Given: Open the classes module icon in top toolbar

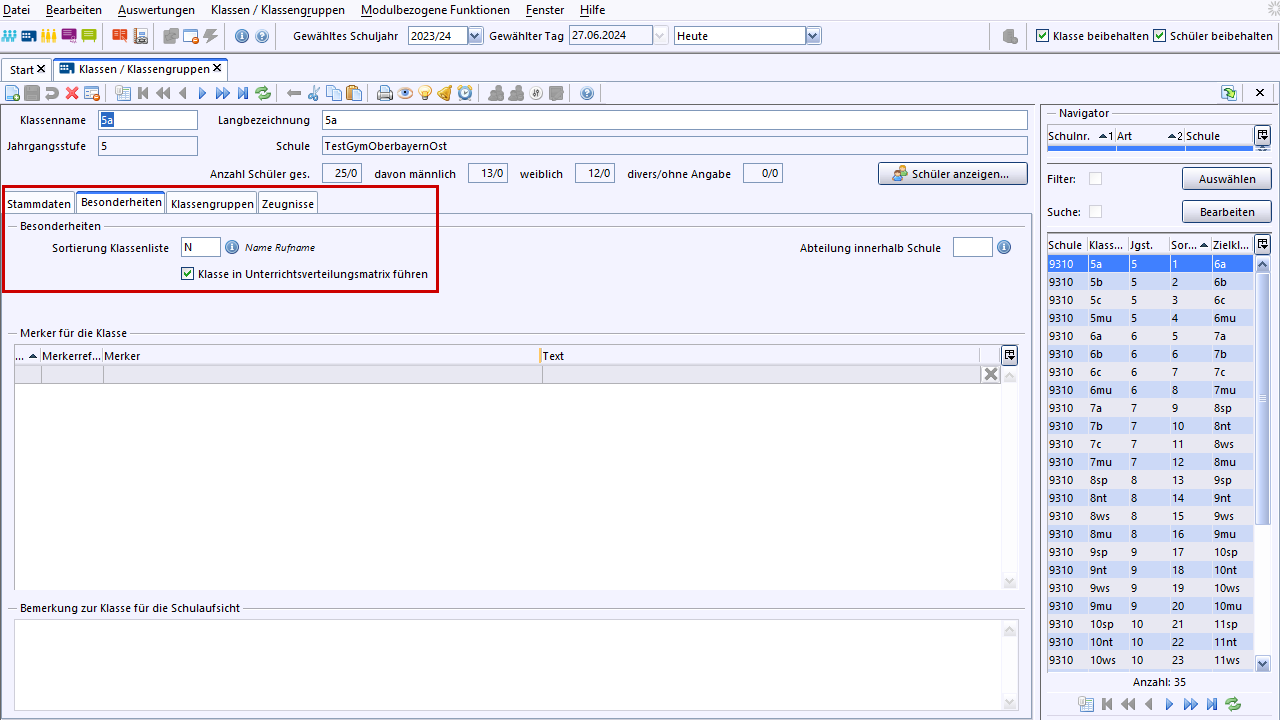Looking at the screenshot, I should [29, 36].
